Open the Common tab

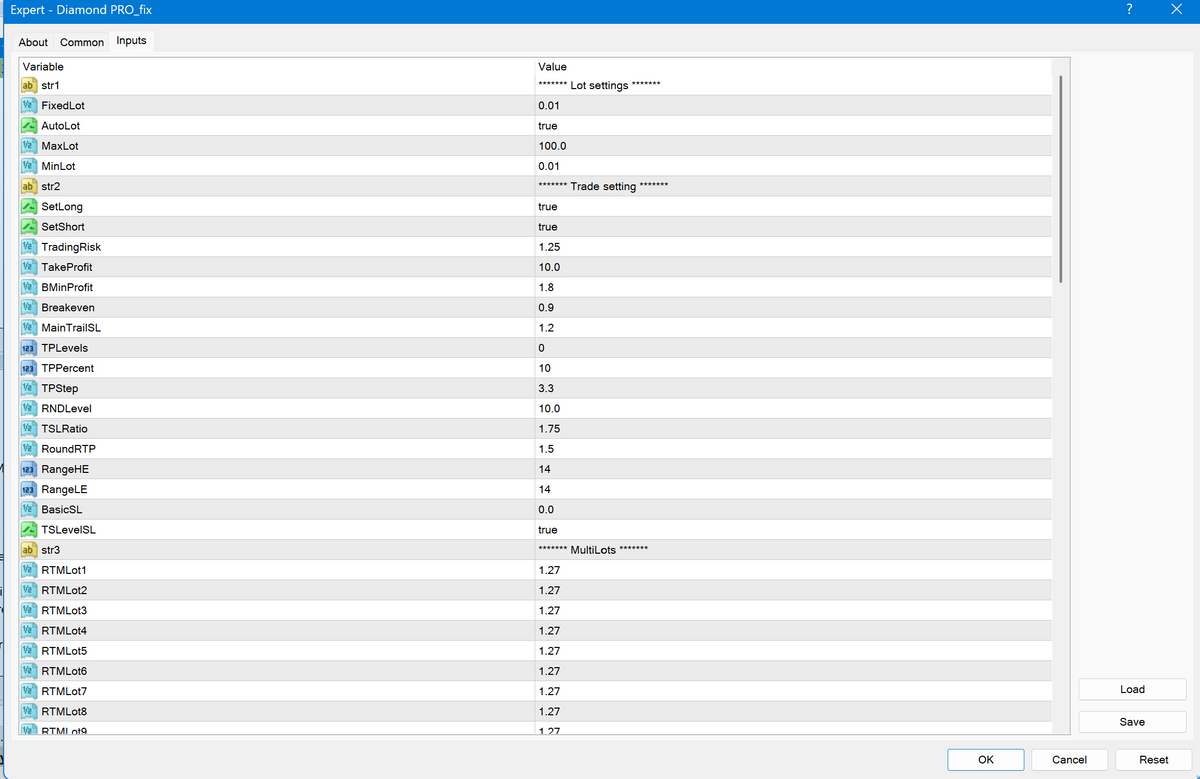[82, 42]
